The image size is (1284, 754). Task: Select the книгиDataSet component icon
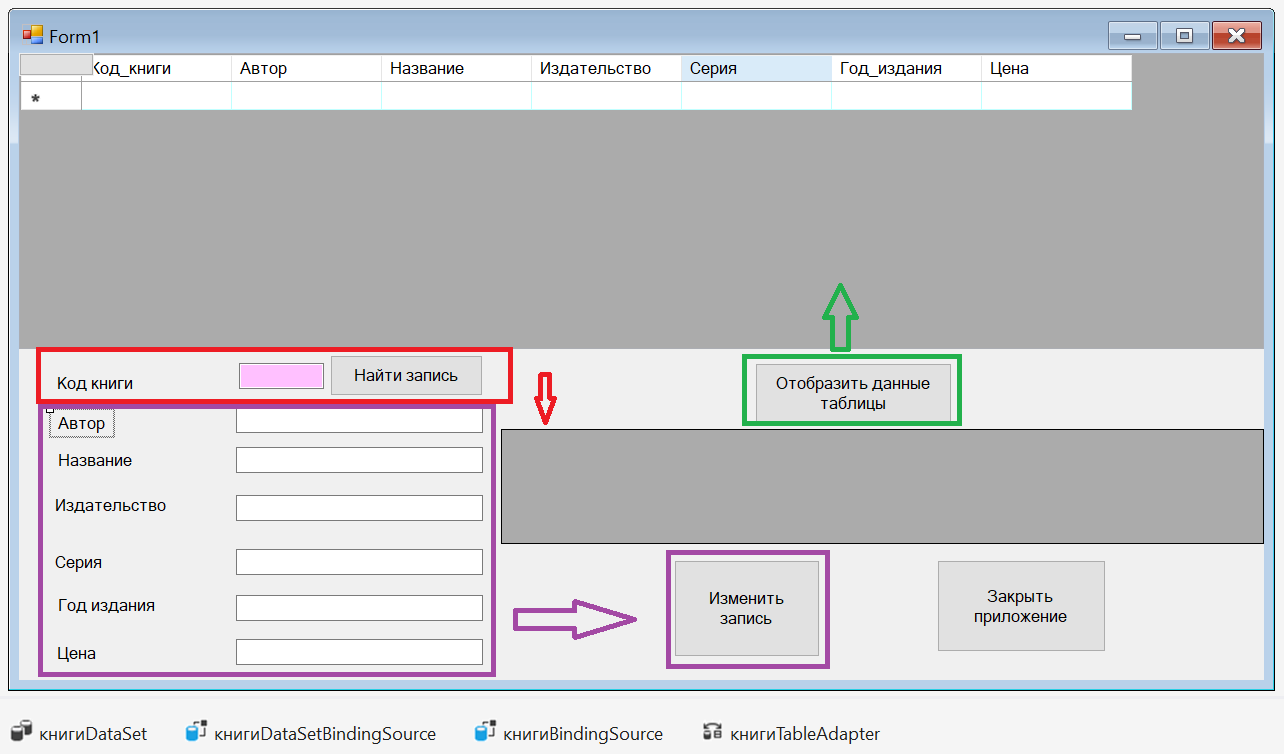[21, 733]
